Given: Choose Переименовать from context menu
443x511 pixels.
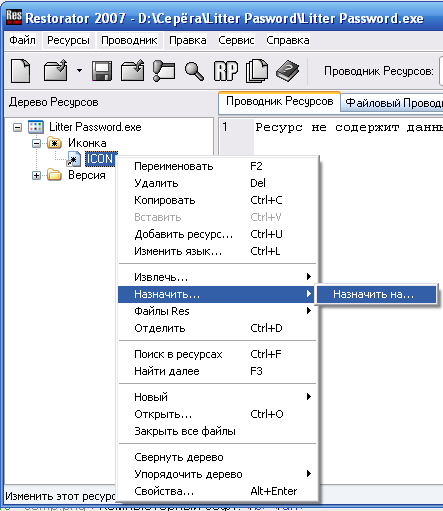Looking at the screenshot, I should click(x=217, y=166).
